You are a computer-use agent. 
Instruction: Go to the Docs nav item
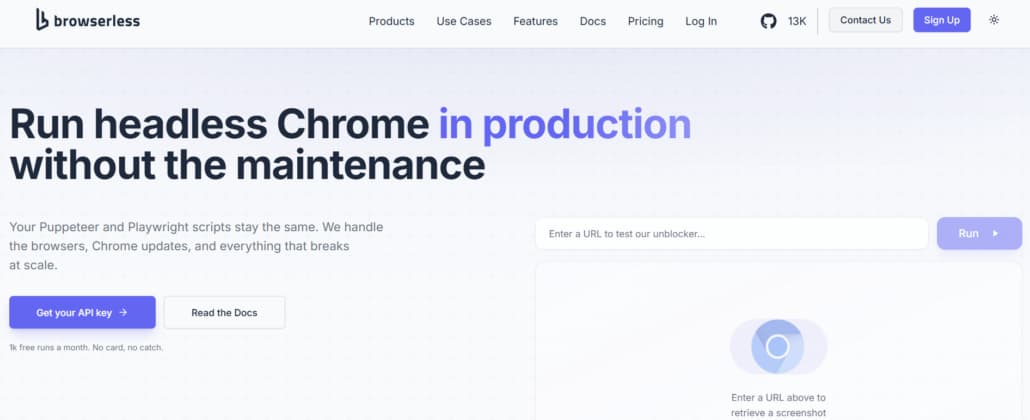(x=593, y=21)
